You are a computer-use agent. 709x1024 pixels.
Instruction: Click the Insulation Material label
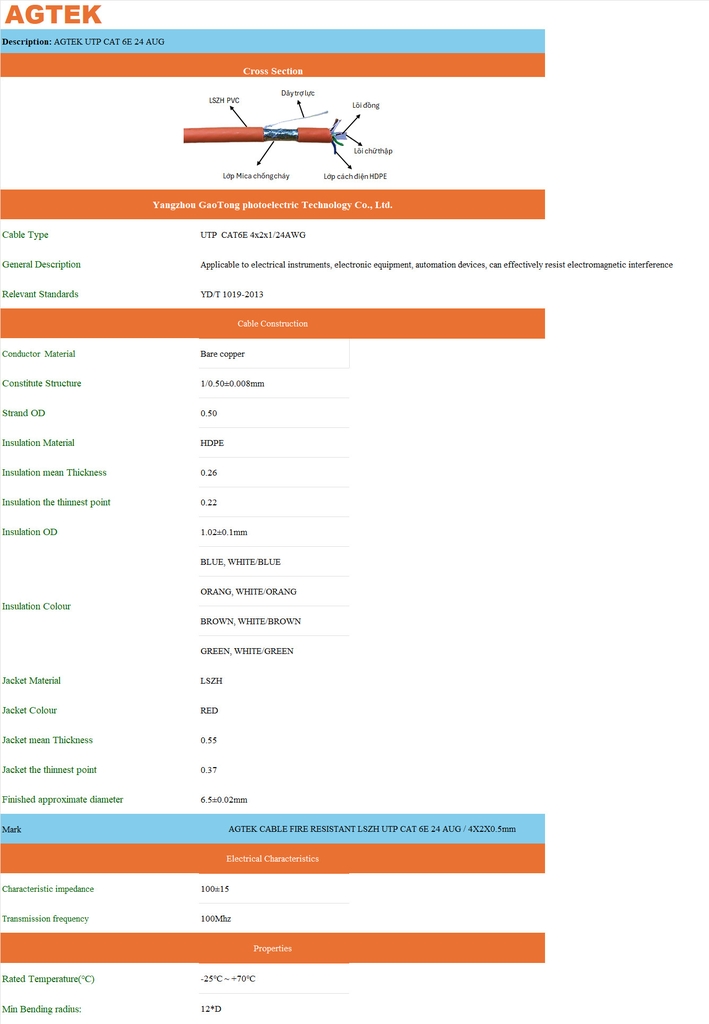point(38,443)
